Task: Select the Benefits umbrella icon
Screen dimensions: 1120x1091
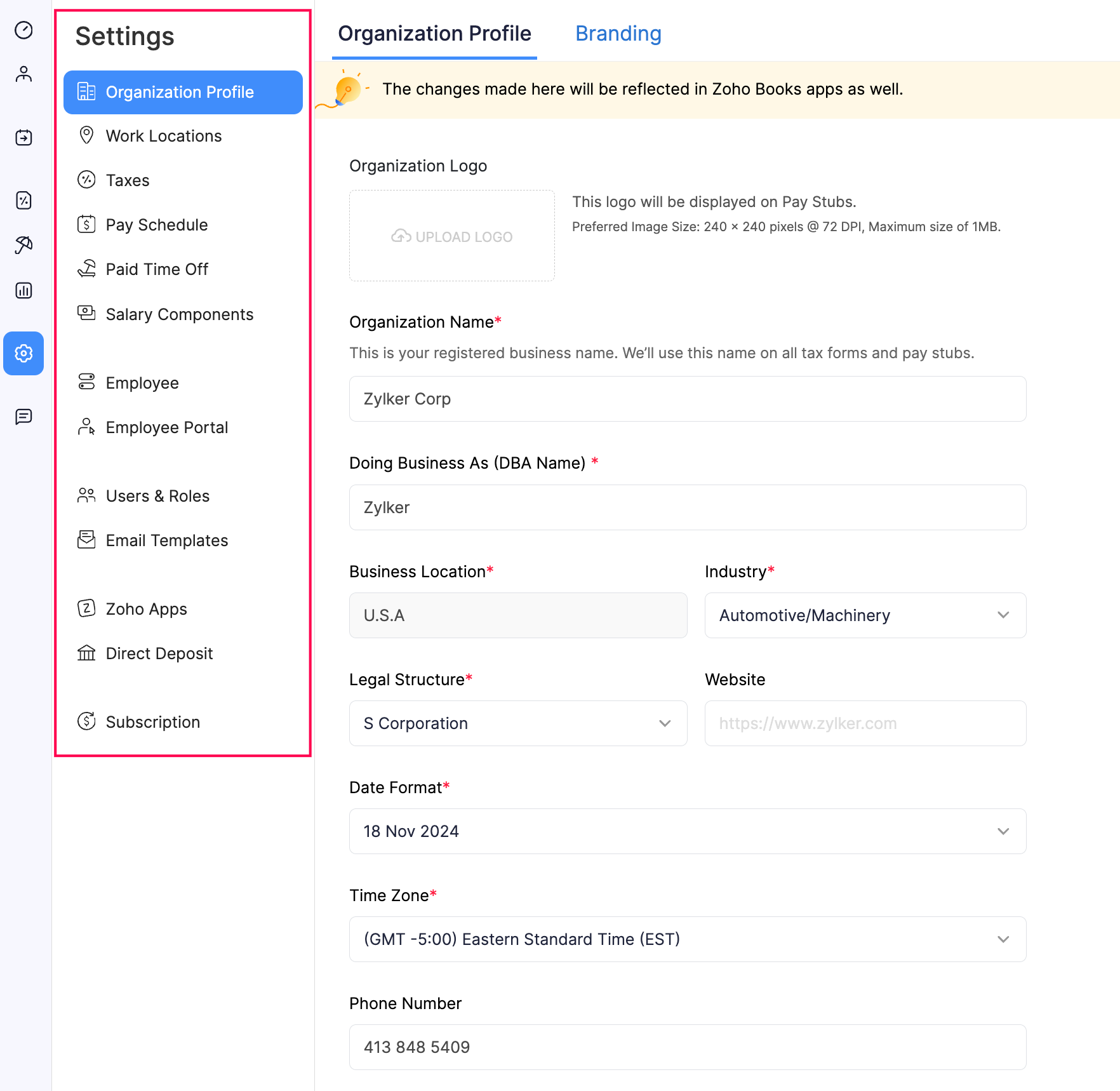Action: [x=23, y=244]
